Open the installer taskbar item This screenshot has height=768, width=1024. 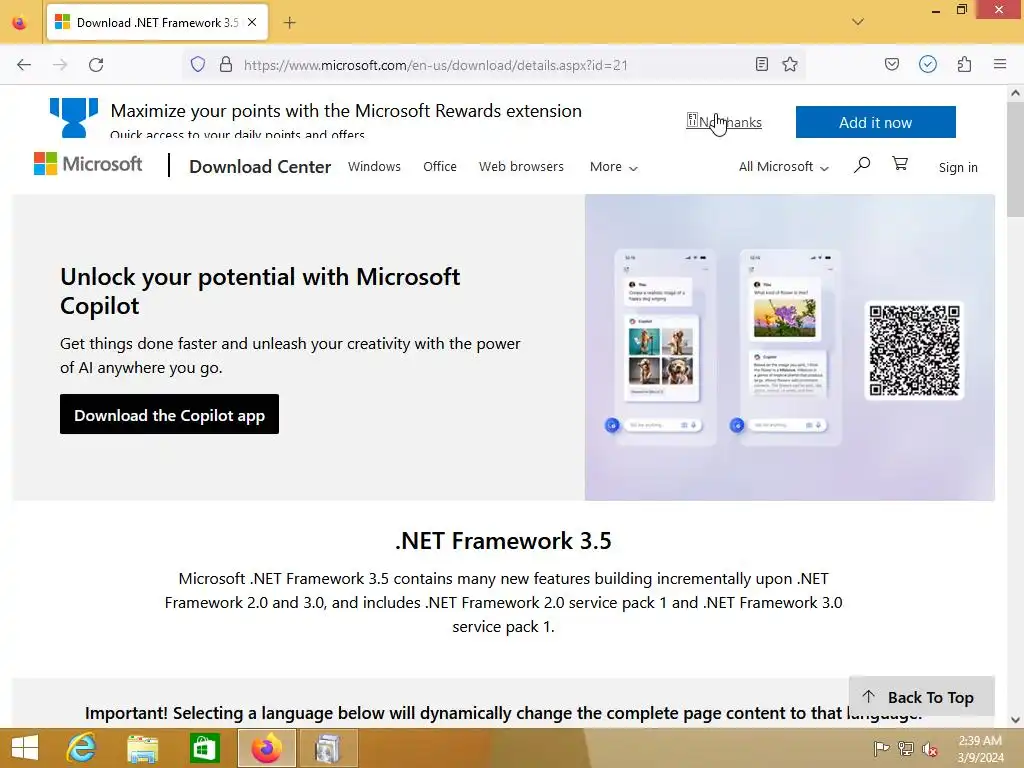[327, 748]
